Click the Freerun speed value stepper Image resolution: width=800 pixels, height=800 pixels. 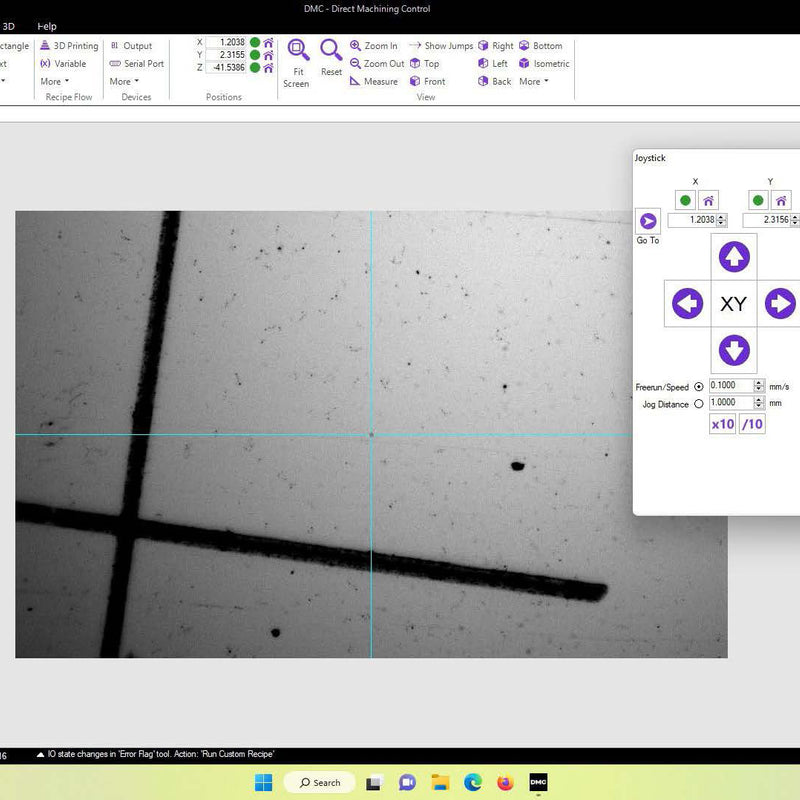[x=759, y=386]
